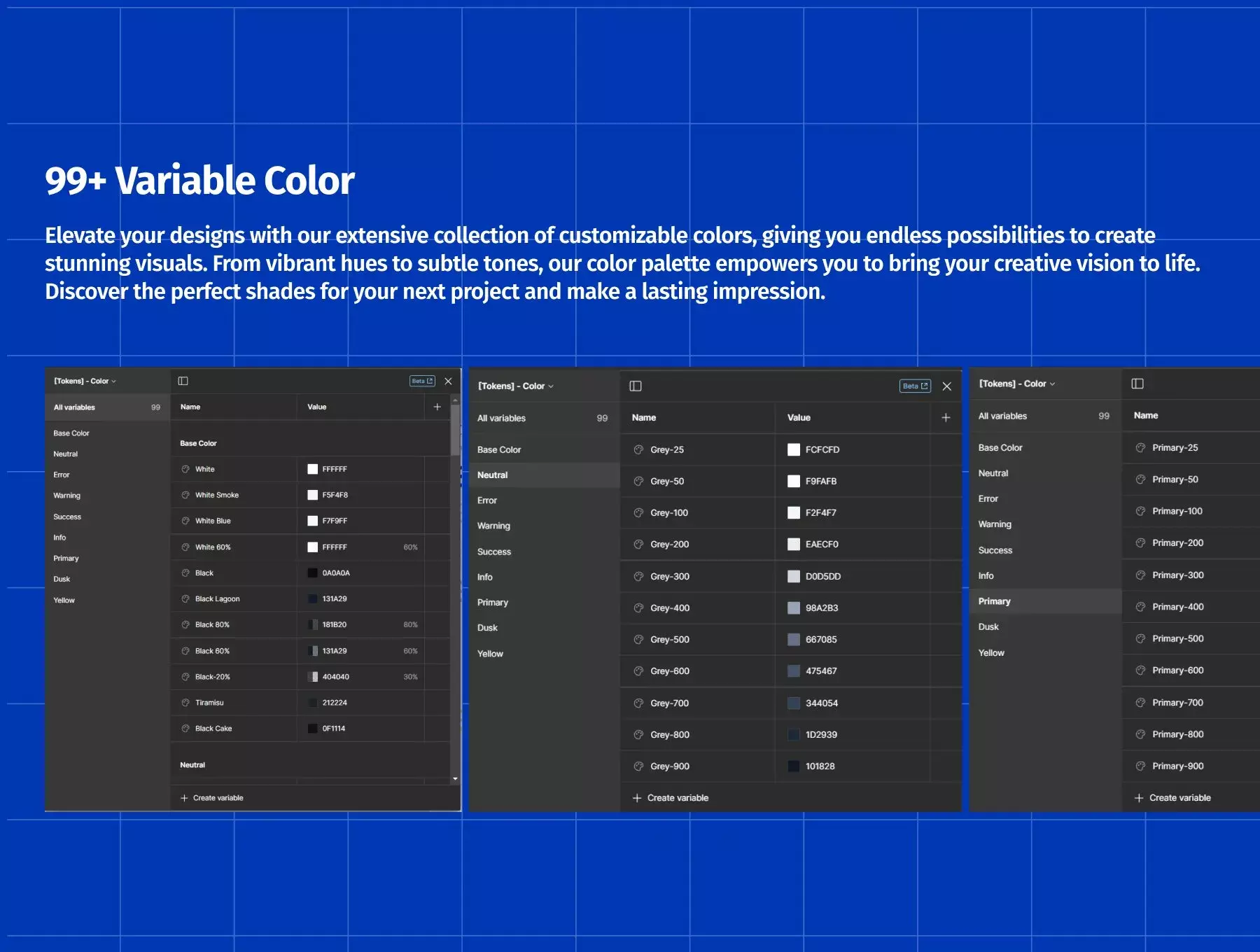Open the [Tokens] - Color dropdown, left panel

click(85, 381)
